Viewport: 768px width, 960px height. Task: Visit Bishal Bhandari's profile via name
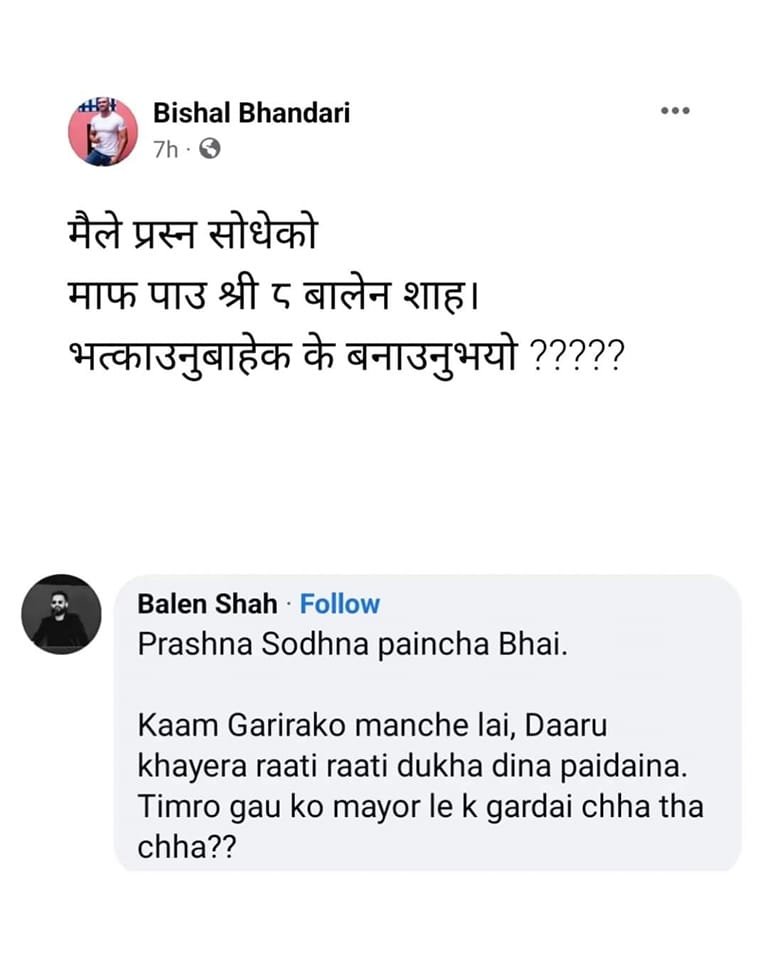click(x=251, y=113)
